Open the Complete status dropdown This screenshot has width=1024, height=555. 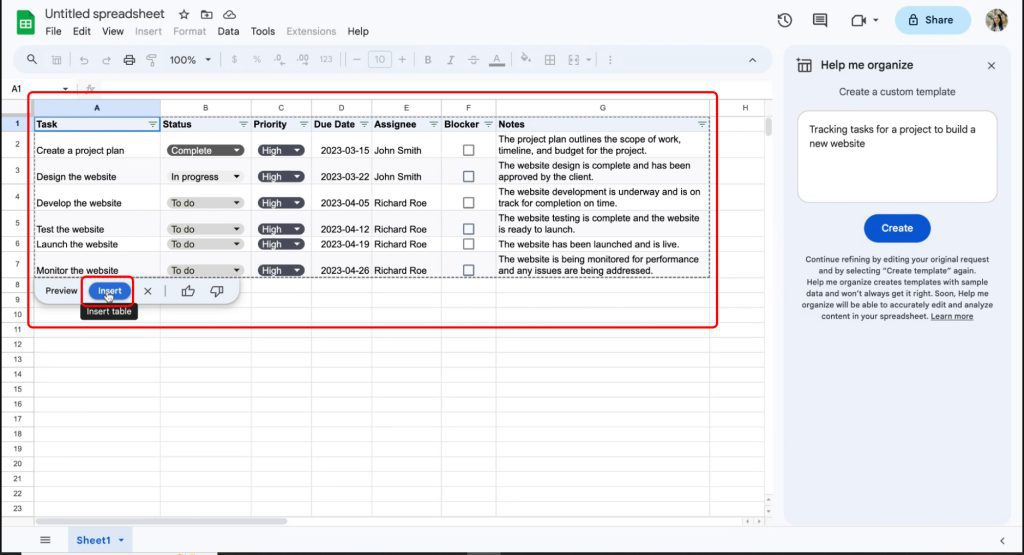(206, 151)
